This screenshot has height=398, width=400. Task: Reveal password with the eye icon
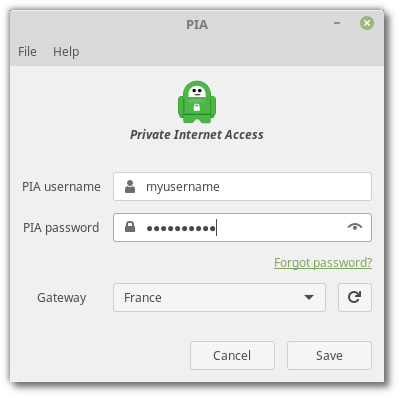click(x=355, y=227)
